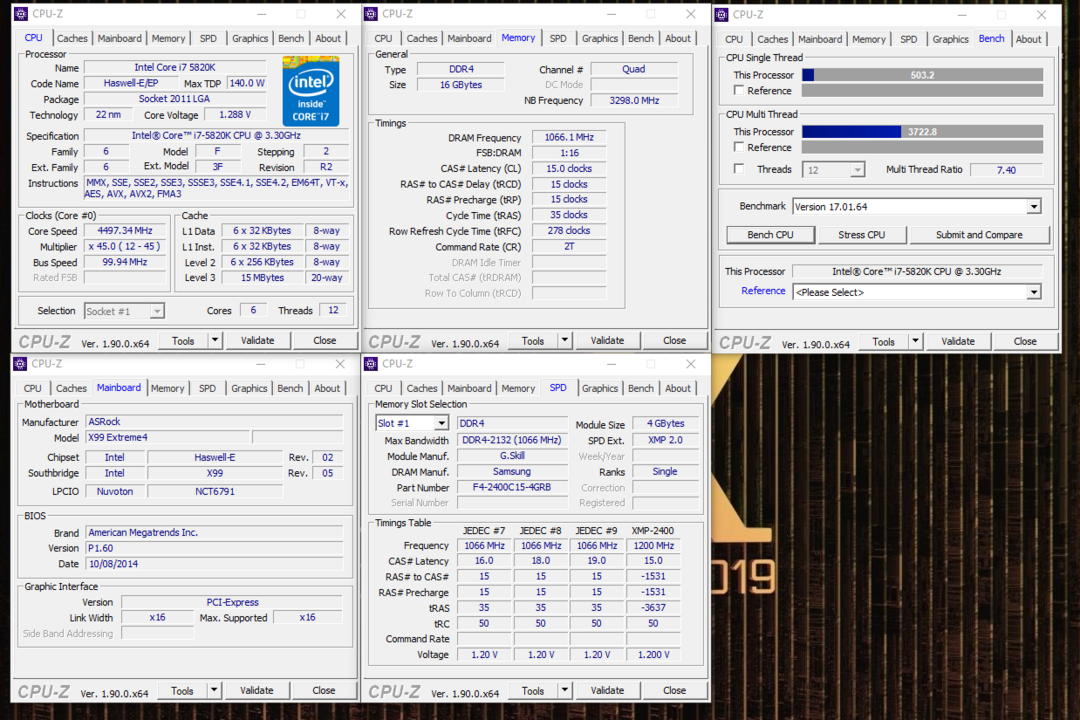Click Validate in the CPU window

tap(258, 340)
